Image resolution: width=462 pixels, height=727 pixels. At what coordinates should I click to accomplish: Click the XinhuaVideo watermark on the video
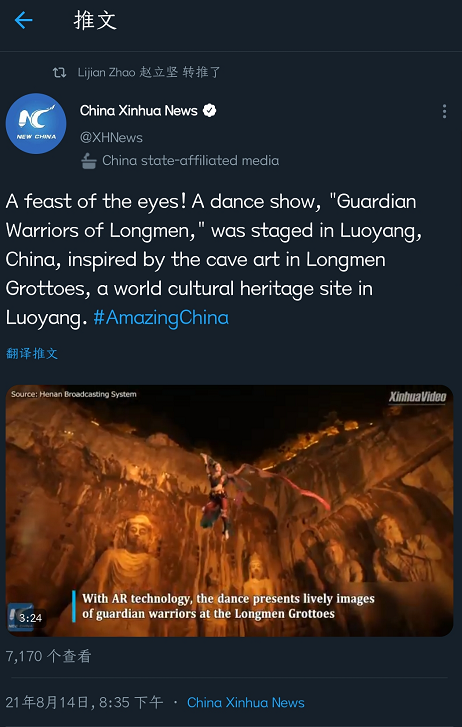tap(417, 397)
